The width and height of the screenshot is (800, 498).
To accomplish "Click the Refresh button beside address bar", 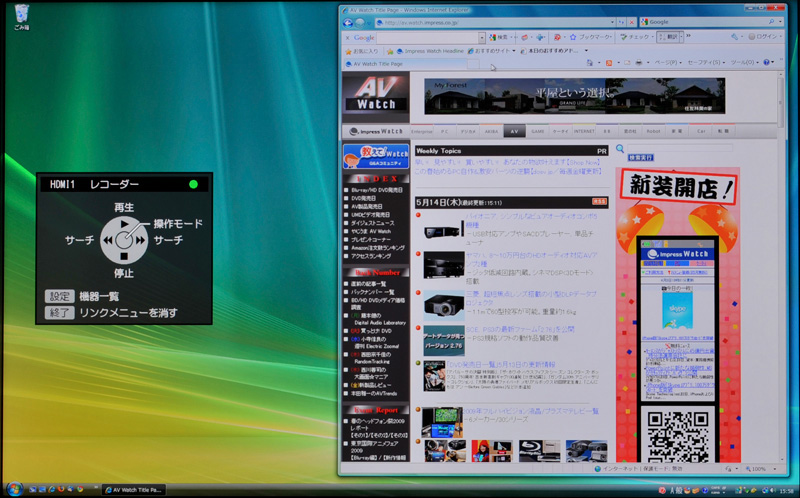I will (621, 22).
